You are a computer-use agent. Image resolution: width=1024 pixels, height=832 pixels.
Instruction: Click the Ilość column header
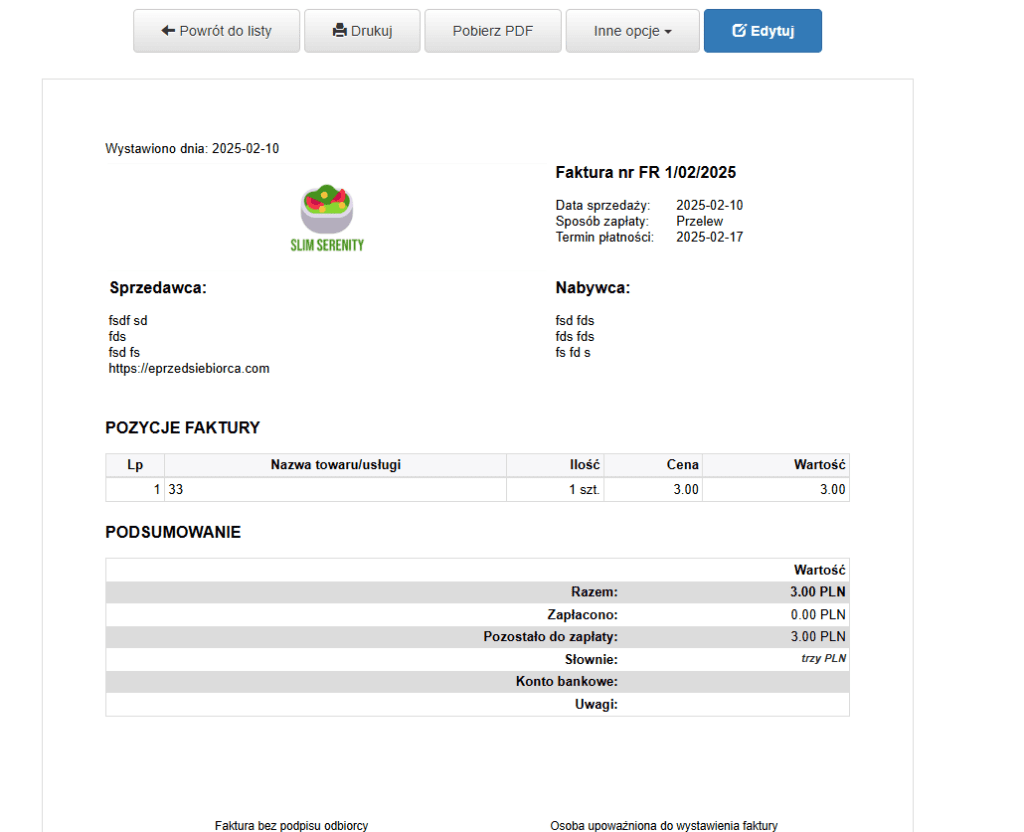click(x=584, y=465)
